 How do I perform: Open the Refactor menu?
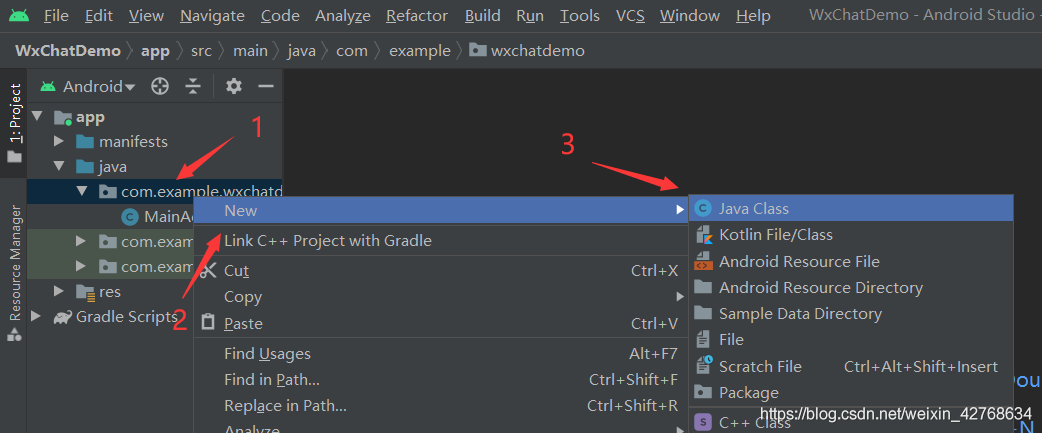(417, 16)
